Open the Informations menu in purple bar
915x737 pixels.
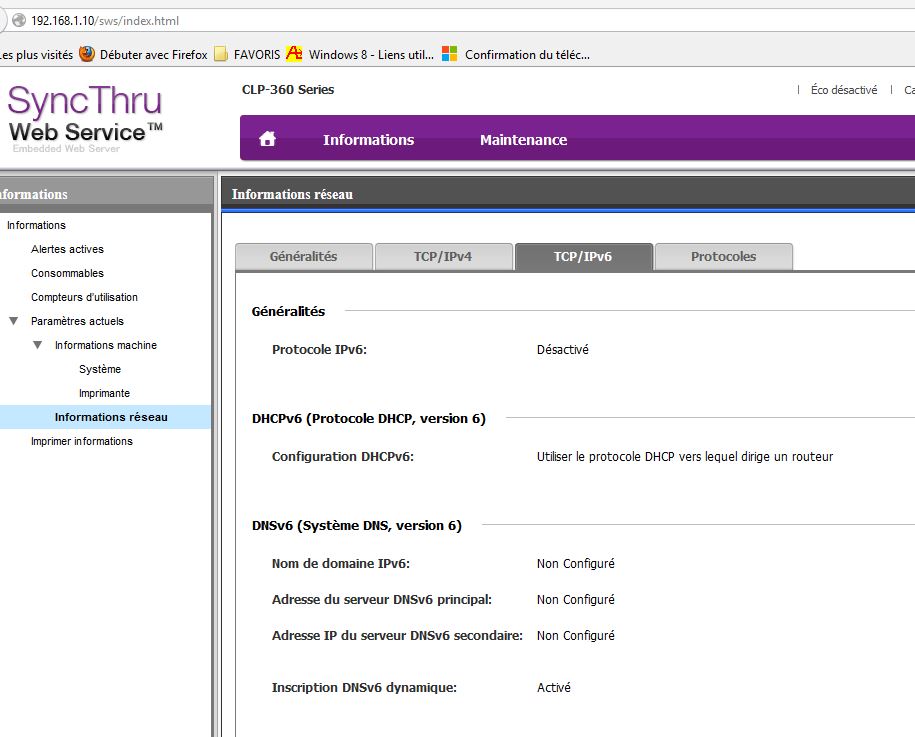click(368, 140)
